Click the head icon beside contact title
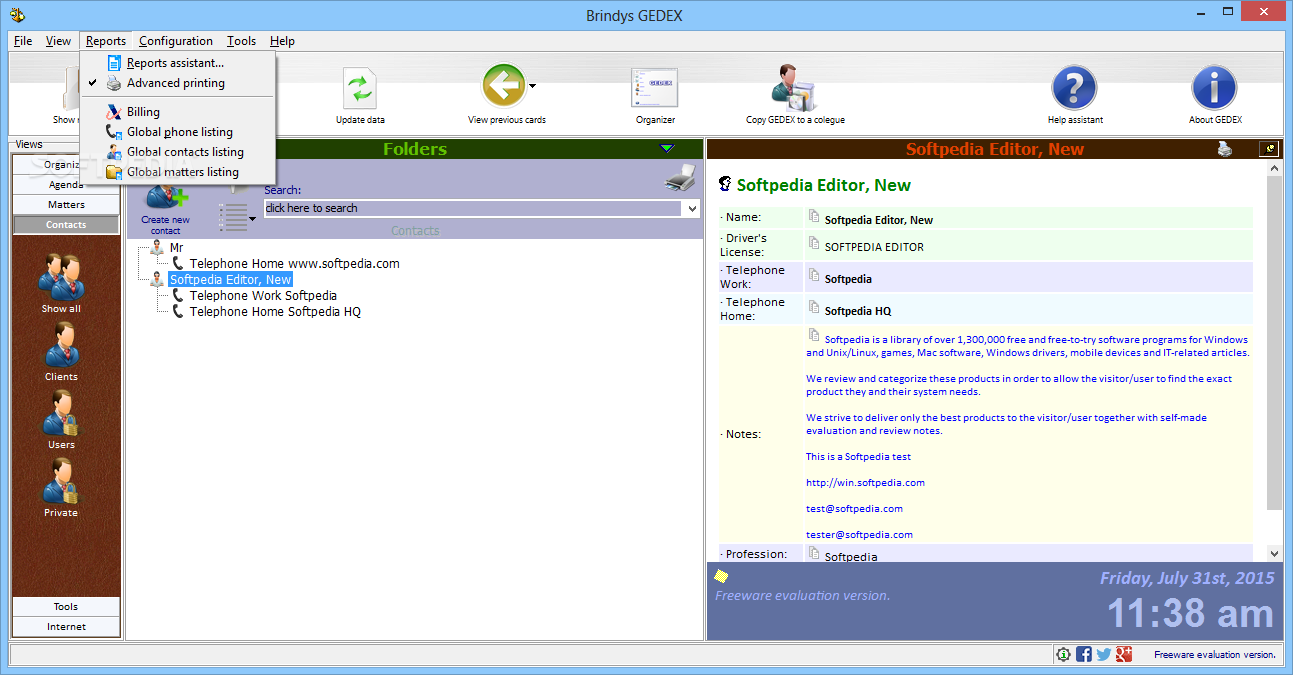The height and width of the screenshot is (675, 1293). (x=725, y=184)
